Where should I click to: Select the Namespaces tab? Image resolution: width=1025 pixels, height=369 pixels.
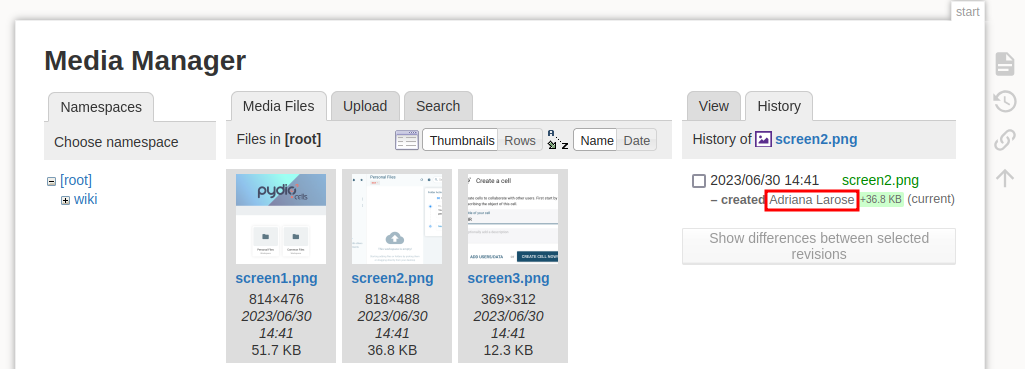tap(101, 107)
